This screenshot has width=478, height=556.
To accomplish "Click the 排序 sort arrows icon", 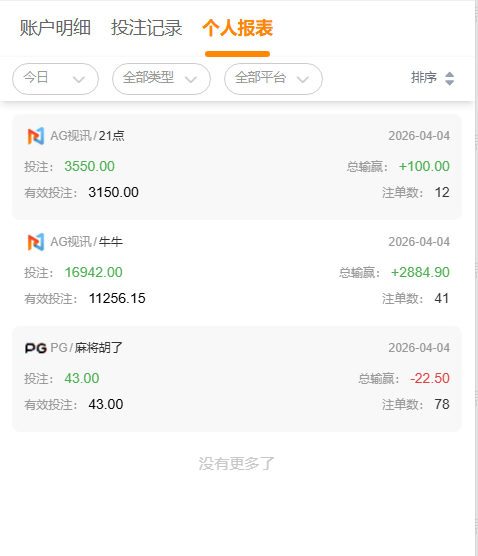I will coord(450,78).
